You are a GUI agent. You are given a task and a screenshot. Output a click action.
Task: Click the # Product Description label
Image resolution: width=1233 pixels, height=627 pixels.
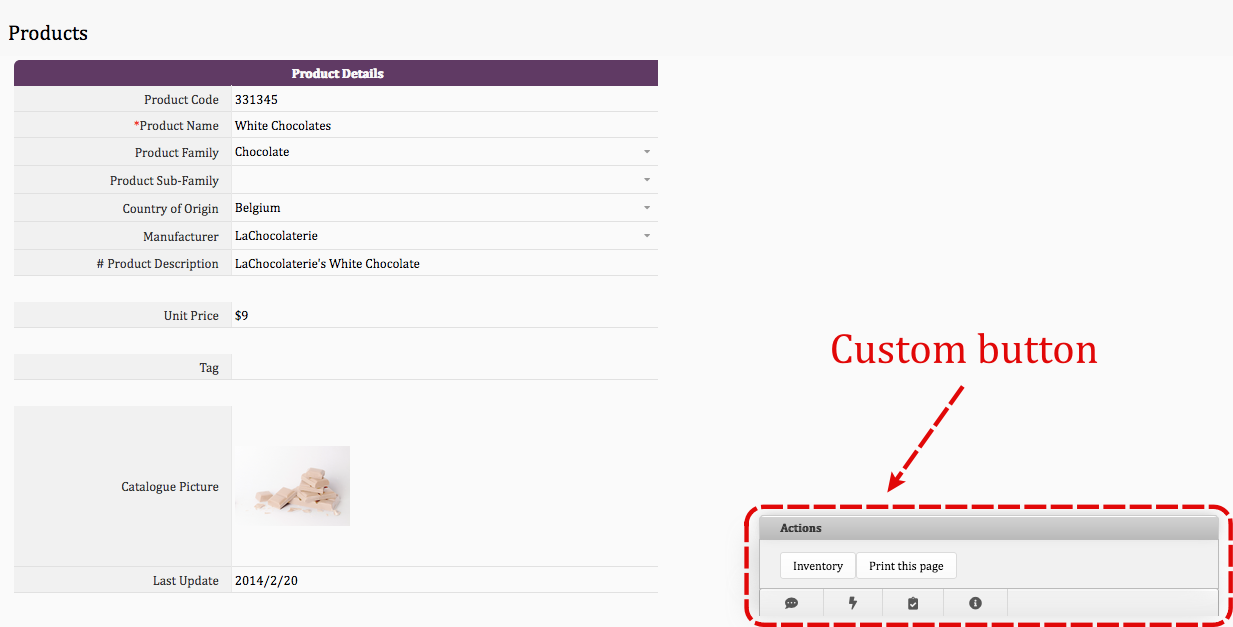tap(158, 264)
